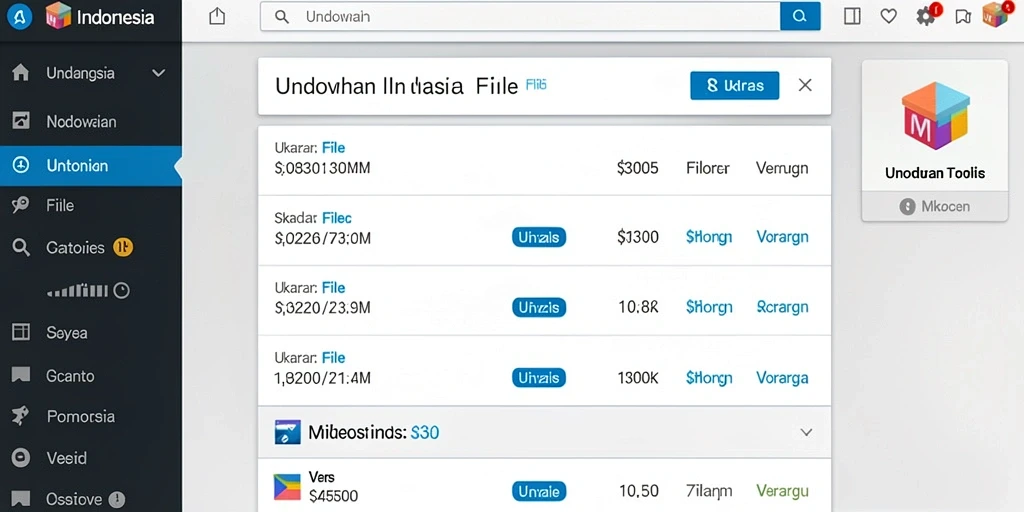
Task: Click the key icon beside Fiile
Action: pos(20,206)
